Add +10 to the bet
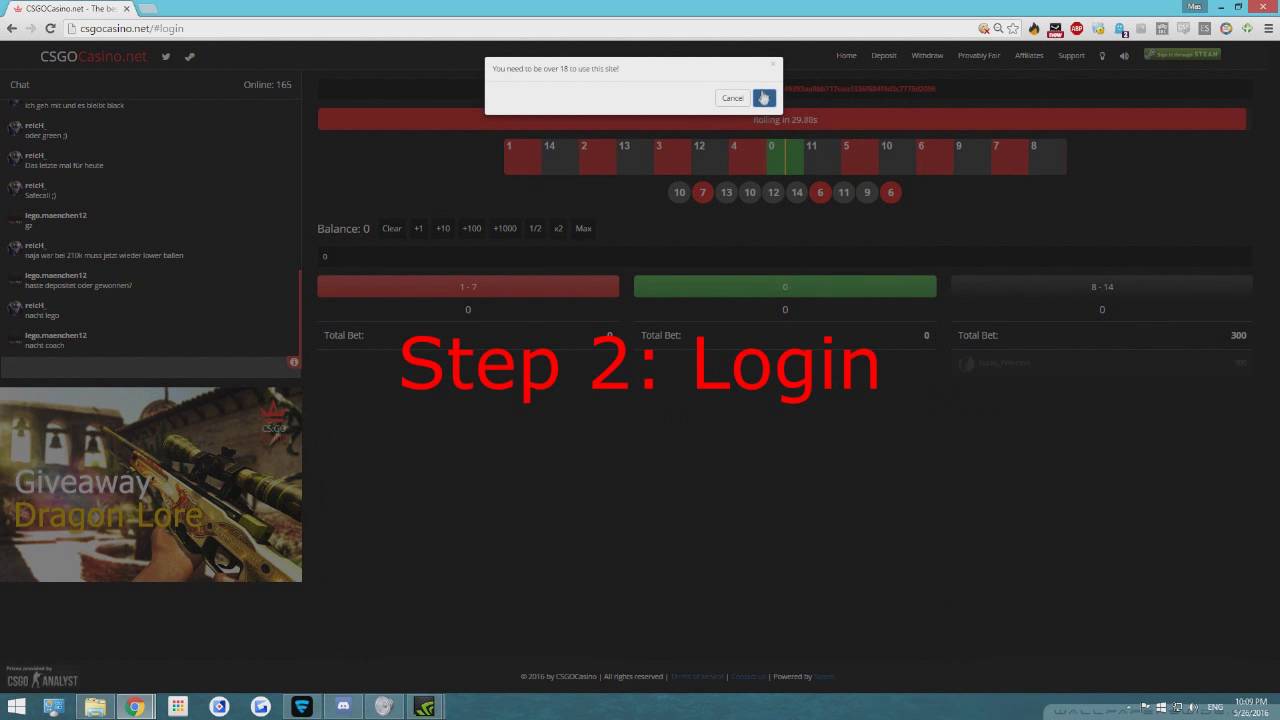 [442, 229]
